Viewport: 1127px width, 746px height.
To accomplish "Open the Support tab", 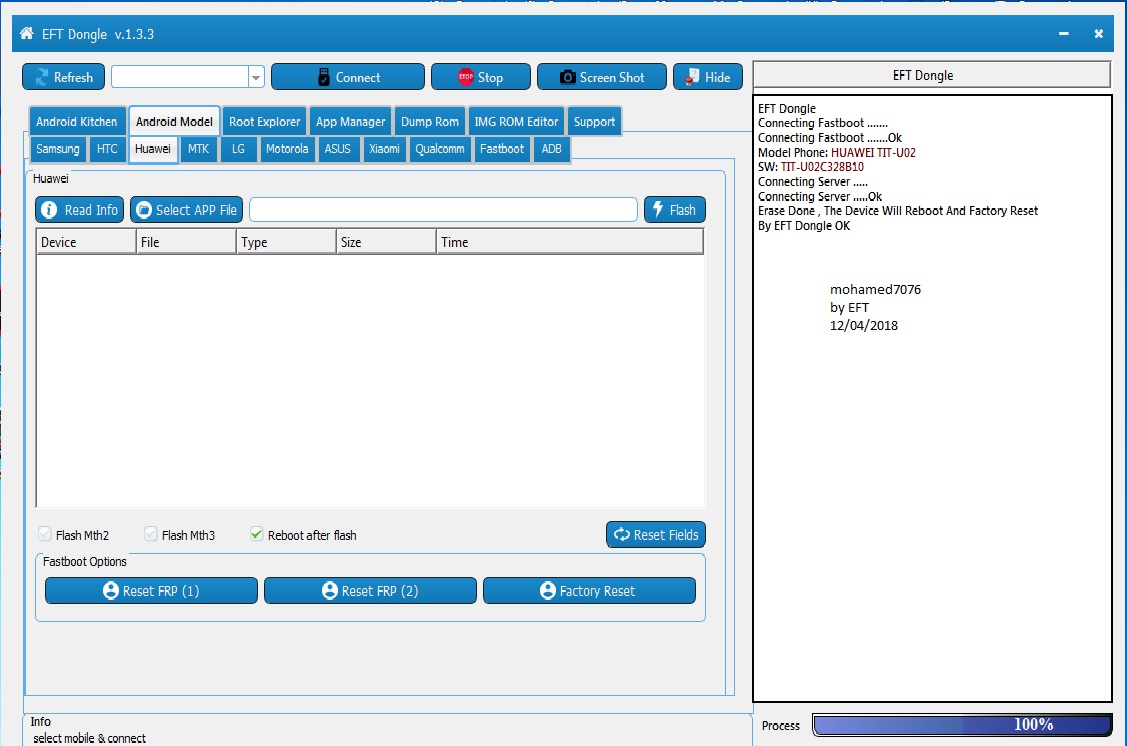I will pyautogui.click(x=594, y=121).
